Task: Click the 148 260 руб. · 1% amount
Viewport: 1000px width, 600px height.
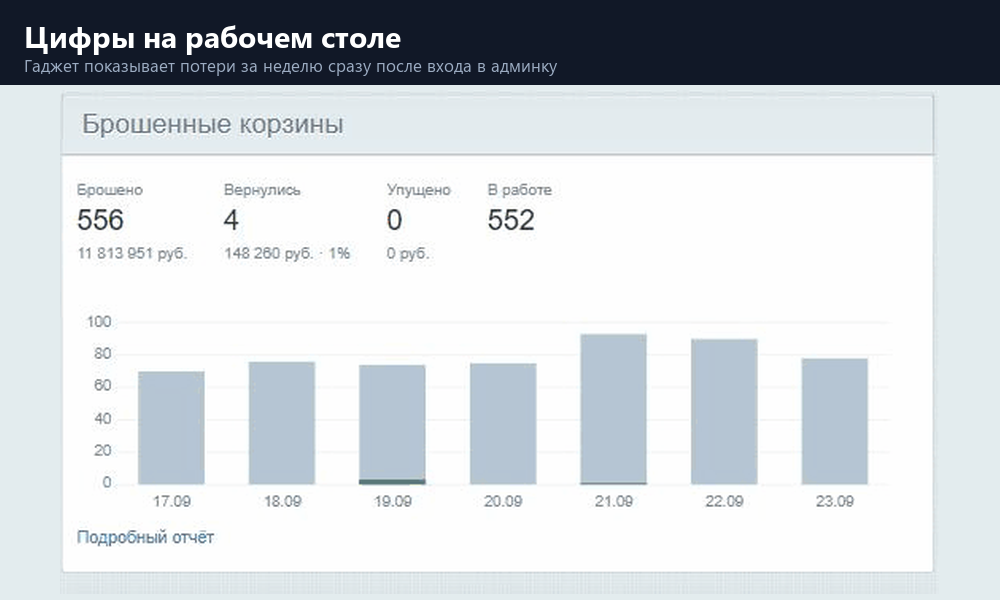Action: (x=287, y=254)
